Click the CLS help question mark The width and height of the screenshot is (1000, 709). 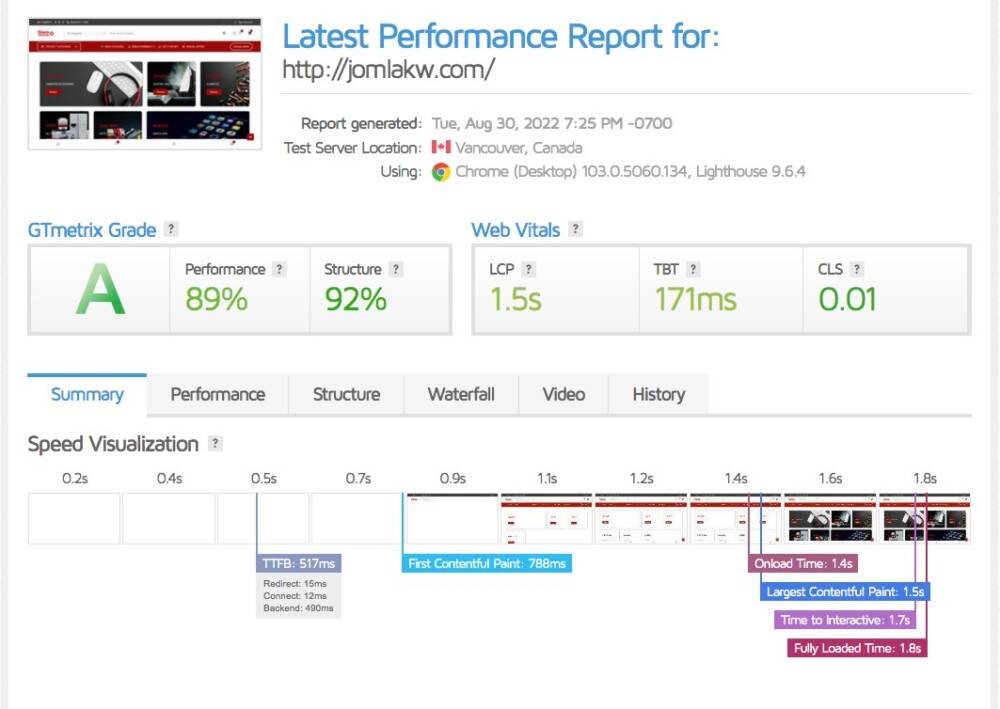(857, 269)
